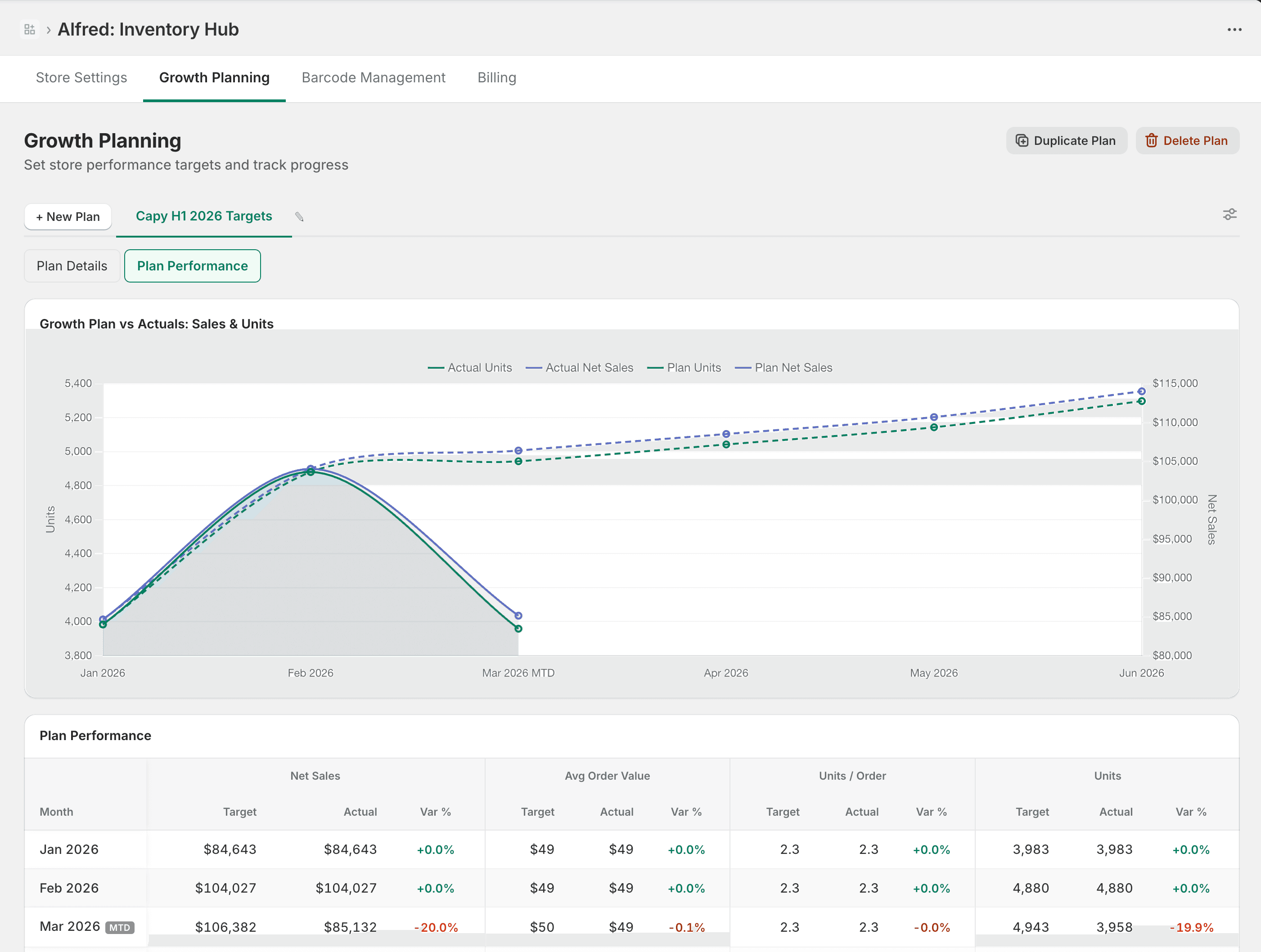Select the Capy H1 2026 Targets plan tab
This screenshot has height=952, width=1261.
coord(203,216)
